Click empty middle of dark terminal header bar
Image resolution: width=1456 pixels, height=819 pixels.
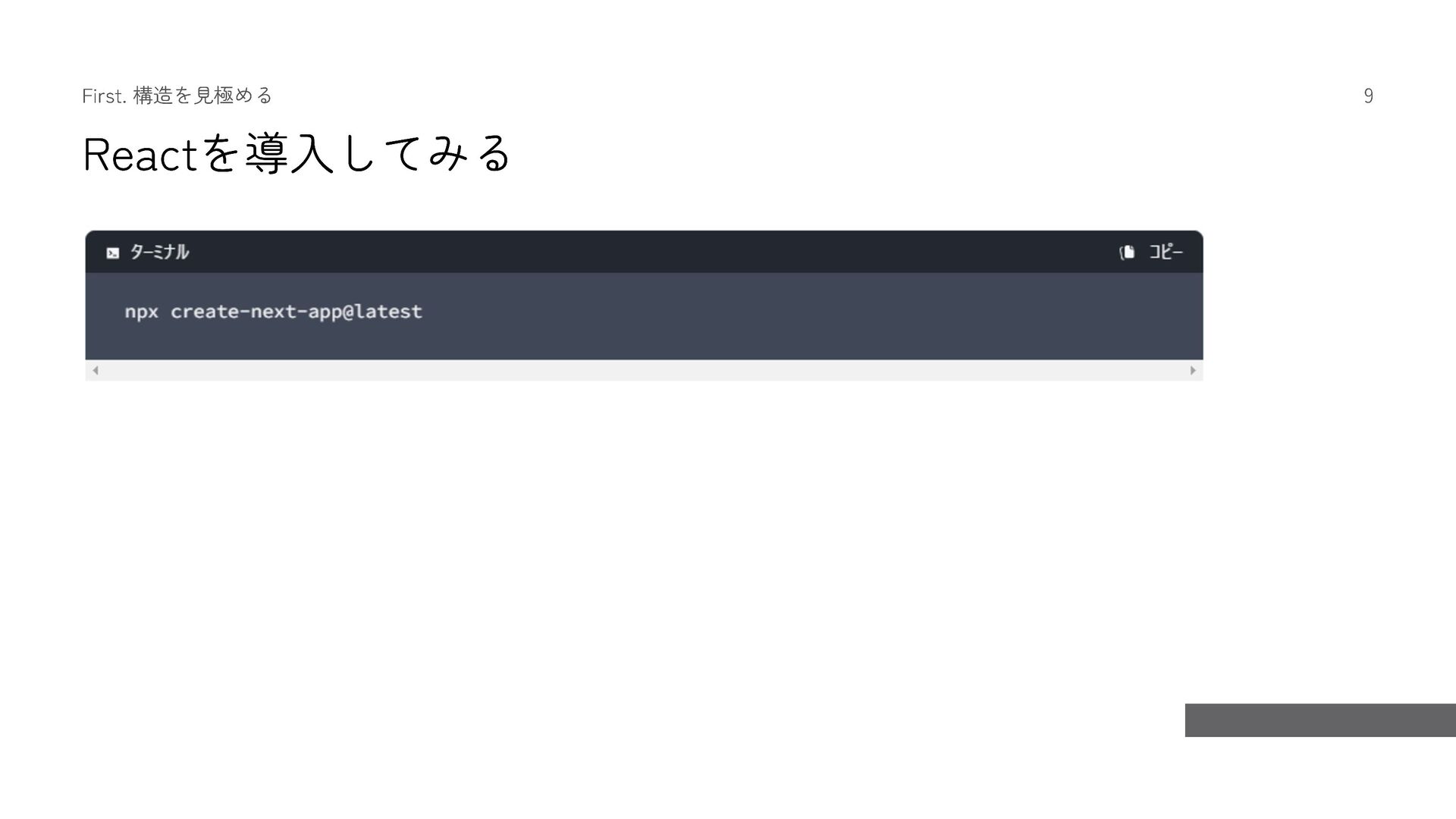[x=643, y=252]
